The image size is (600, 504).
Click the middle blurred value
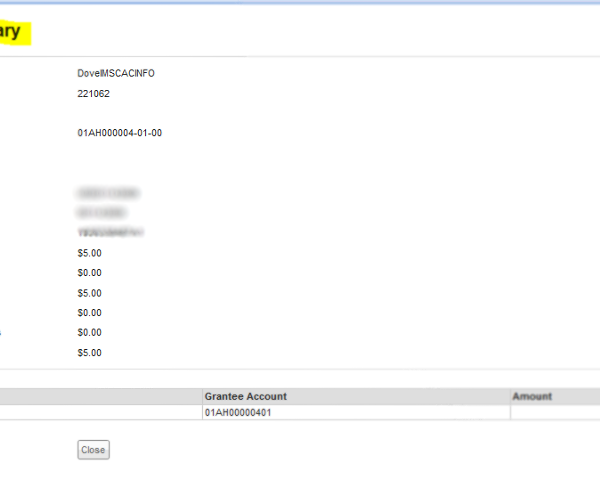(x=100, y=212)
